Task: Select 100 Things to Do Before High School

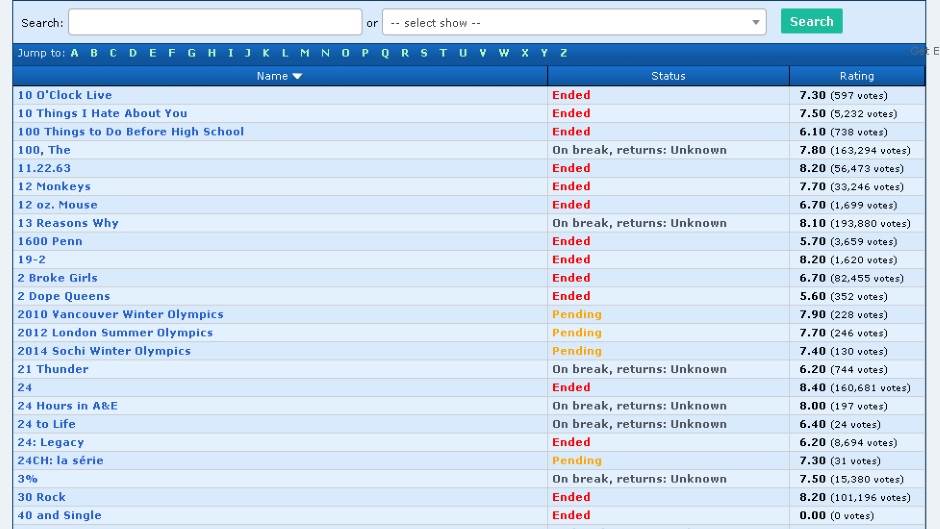Action: point(130,132)
